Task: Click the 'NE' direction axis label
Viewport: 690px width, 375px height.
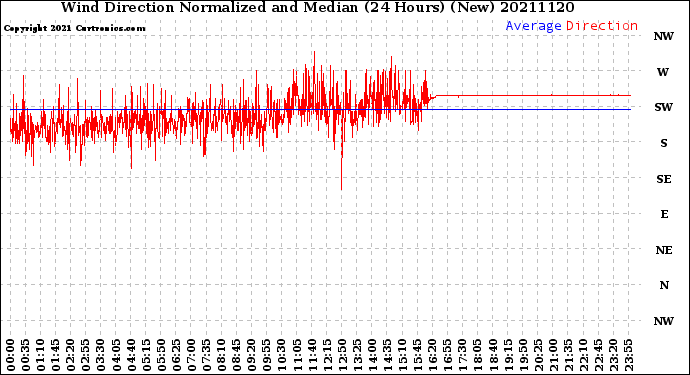Action: pos(664,250)
